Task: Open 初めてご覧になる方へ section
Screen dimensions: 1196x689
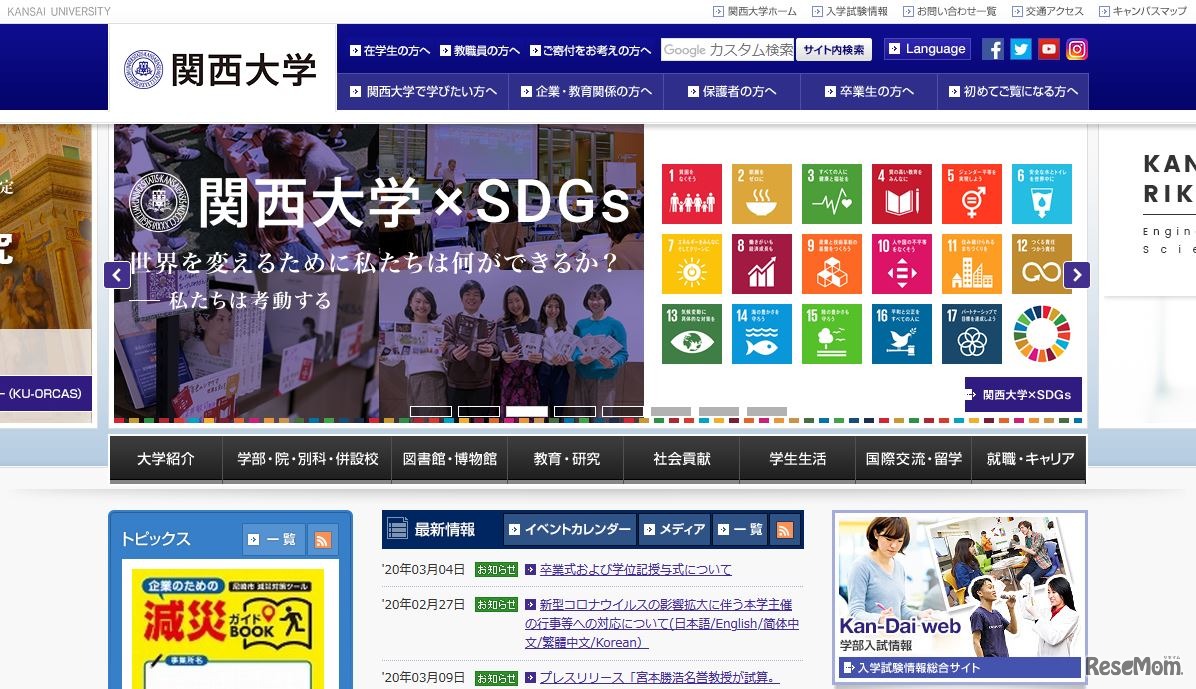Action: click(1014, 92)
